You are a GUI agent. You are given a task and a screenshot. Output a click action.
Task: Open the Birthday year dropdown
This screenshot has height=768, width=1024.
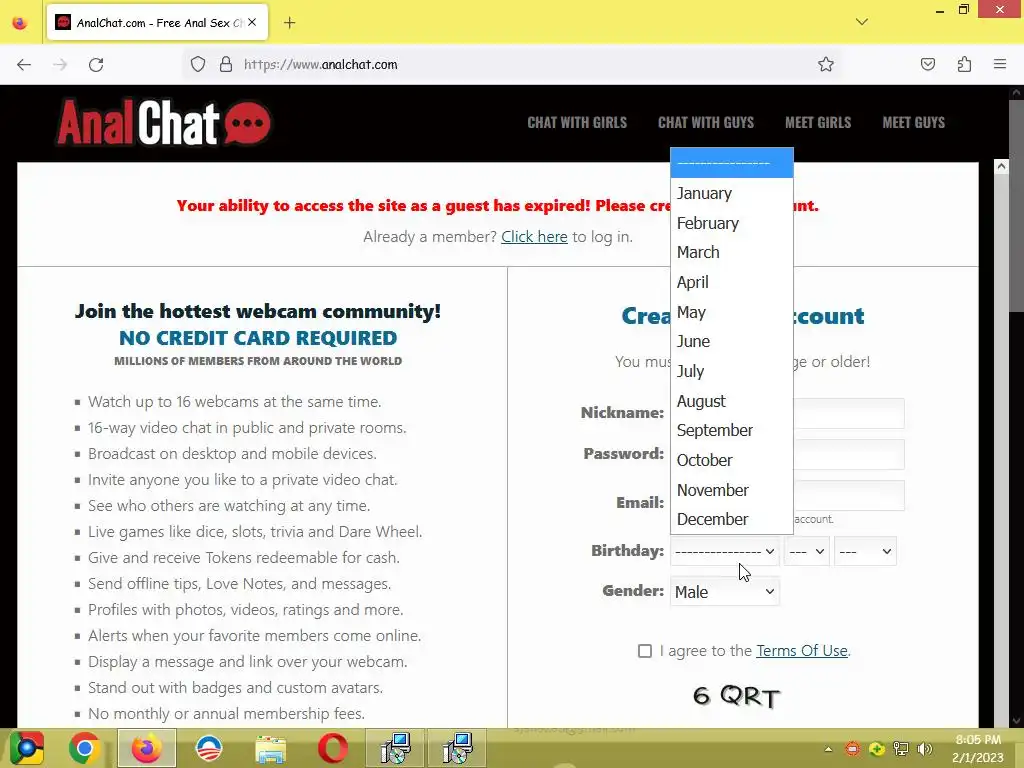[x=865, y=551]
